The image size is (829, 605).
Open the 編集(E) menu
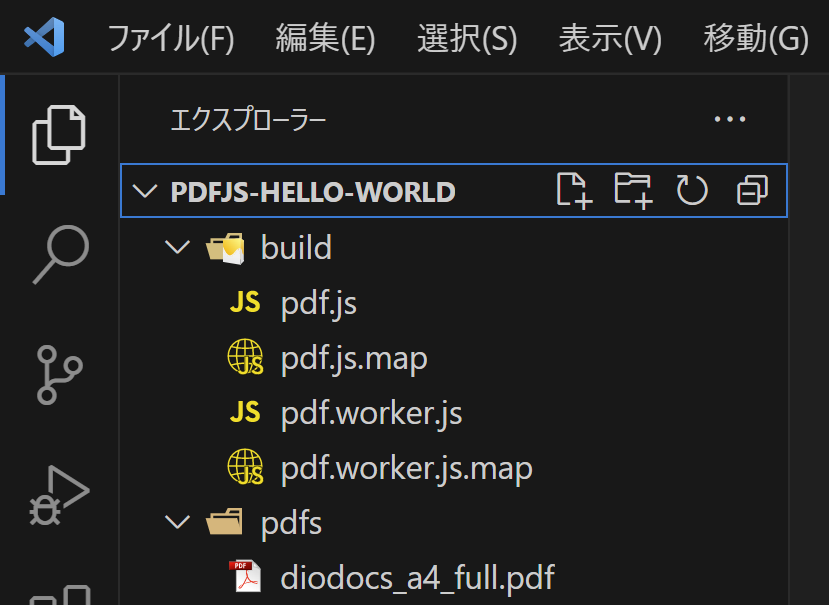click(x=325, y=39)
